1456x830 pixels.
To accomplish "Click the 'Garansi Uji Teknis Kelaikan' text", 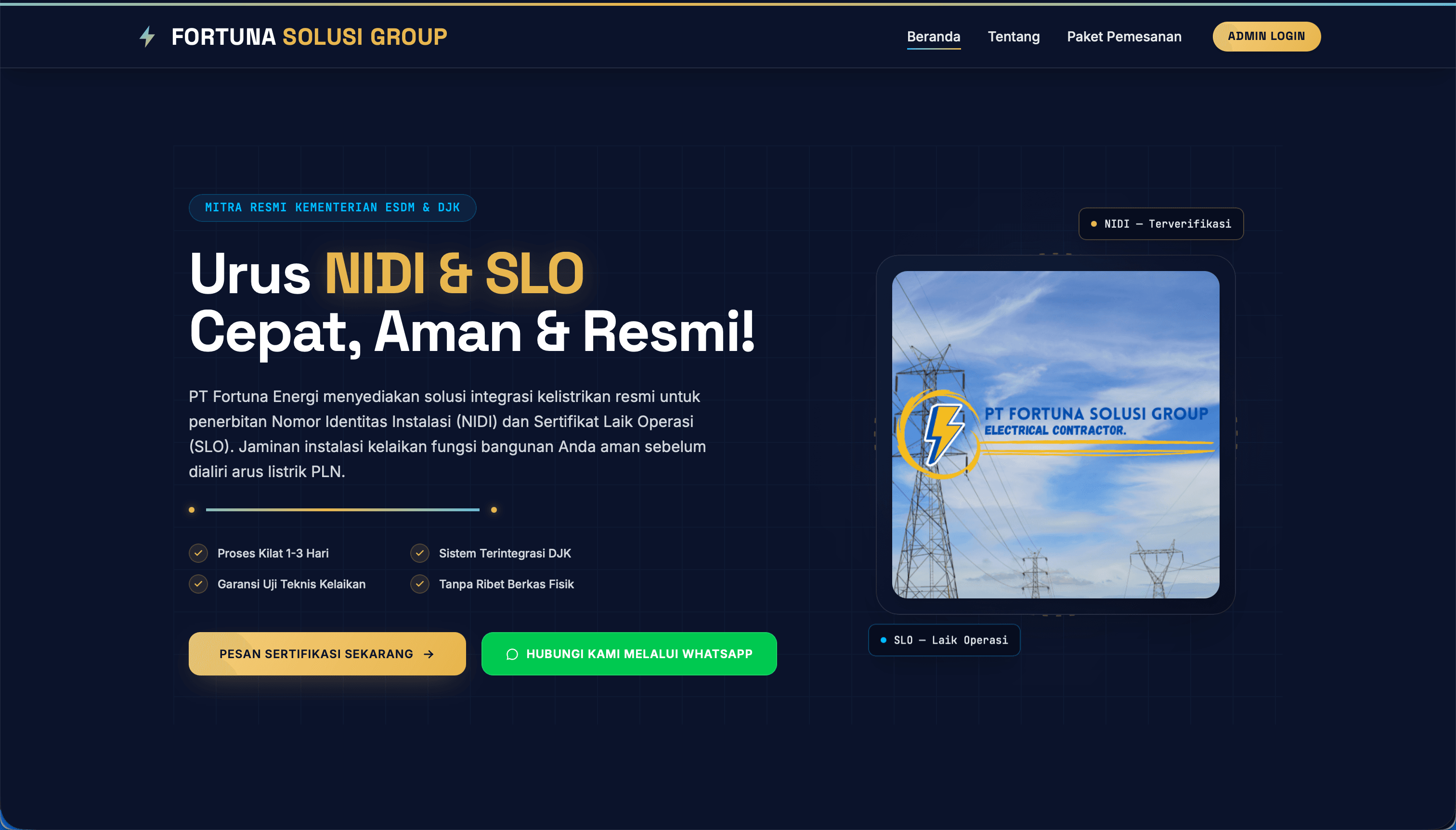I will (291, 584).
